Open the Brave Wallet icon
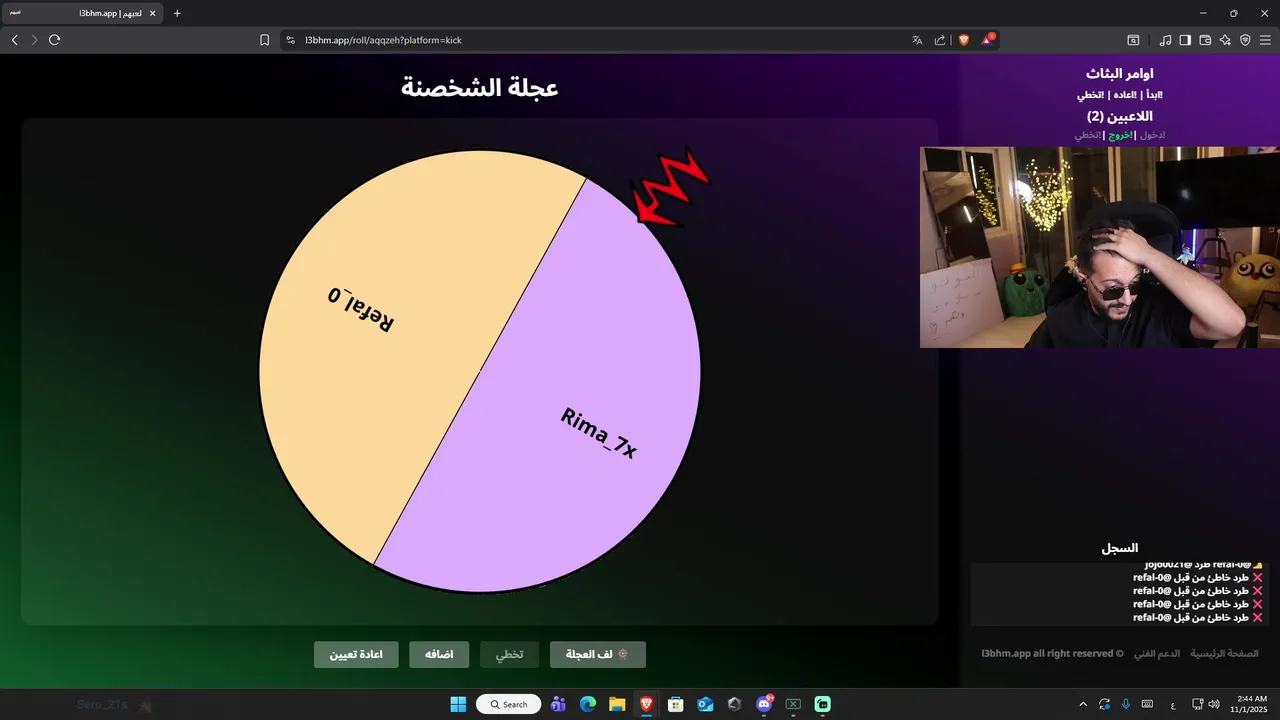This screenshot has height=720, width=1280. (x=1205, y=40)
